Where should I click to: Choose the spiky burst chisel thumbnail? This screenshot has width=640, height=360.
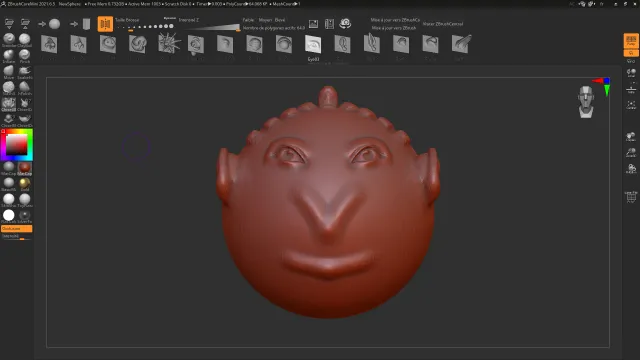[x=169, y=44]
